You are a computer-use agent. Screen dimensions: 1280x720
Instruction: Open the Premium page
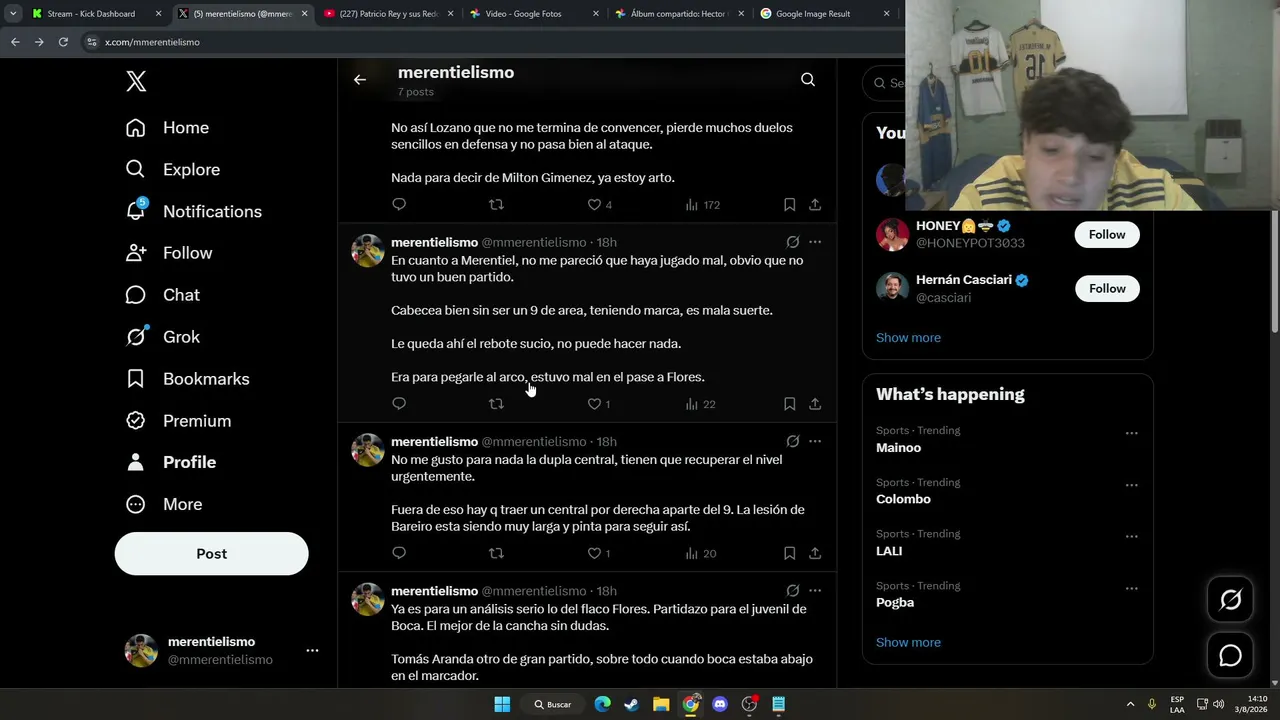coord(178,422)
